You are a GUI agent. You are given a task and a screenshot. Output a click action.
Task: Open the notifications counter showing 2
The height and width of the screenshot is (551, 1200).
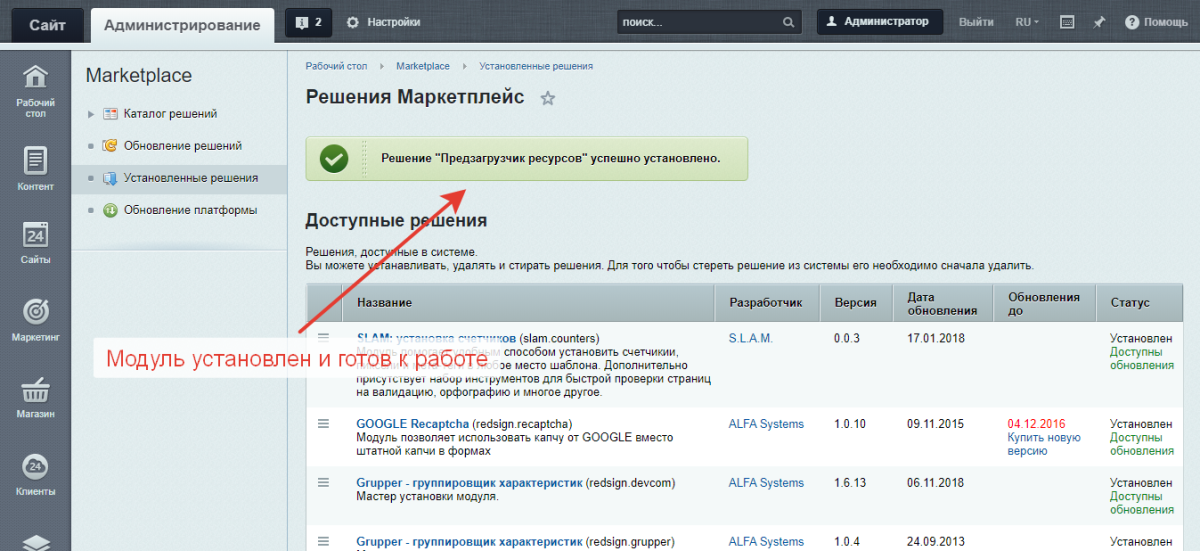[309, 21]
